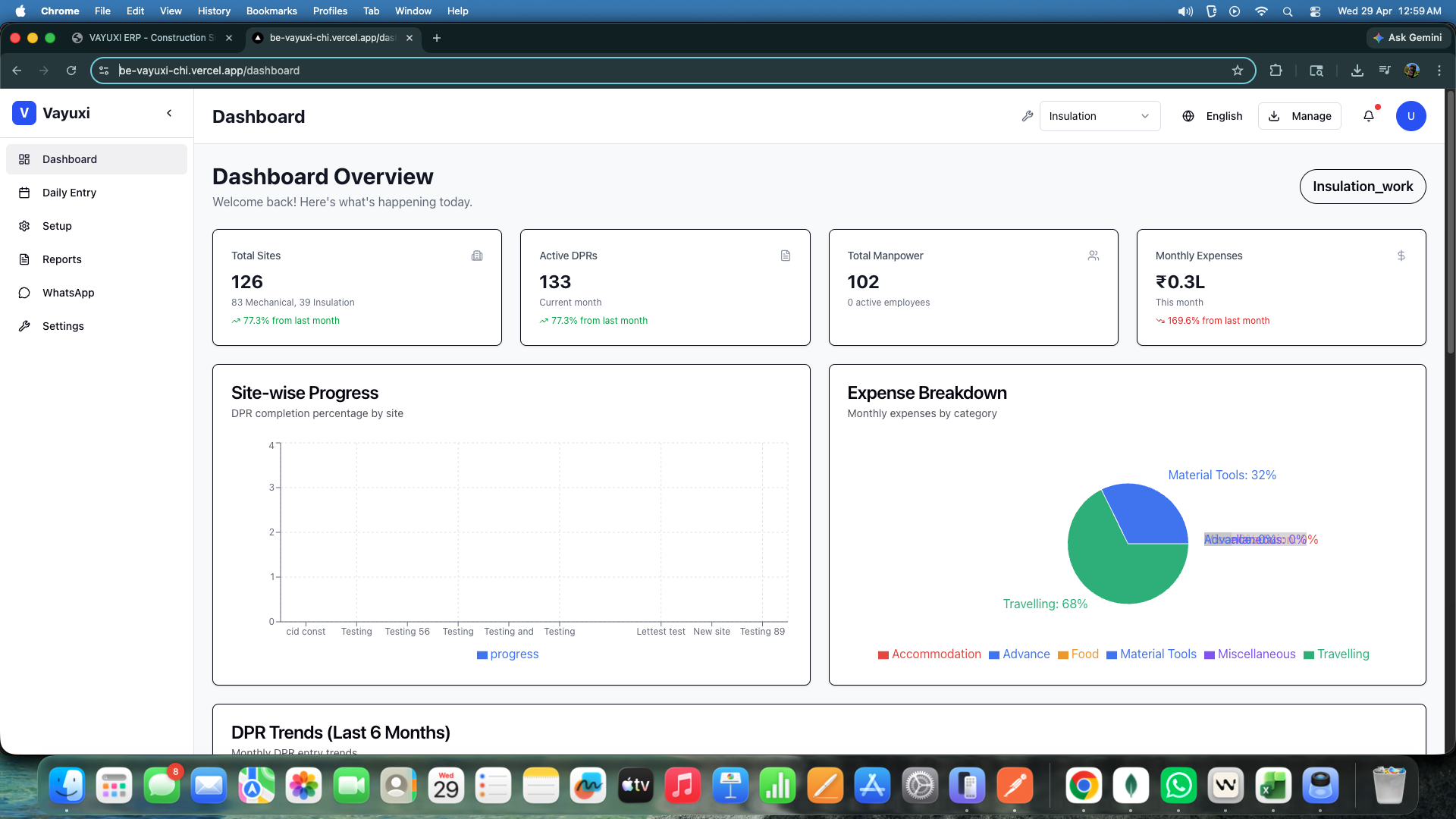Click the globe language icon
The width and height of the screenshot is (1456, 819).
click(x=1188, y=116)
